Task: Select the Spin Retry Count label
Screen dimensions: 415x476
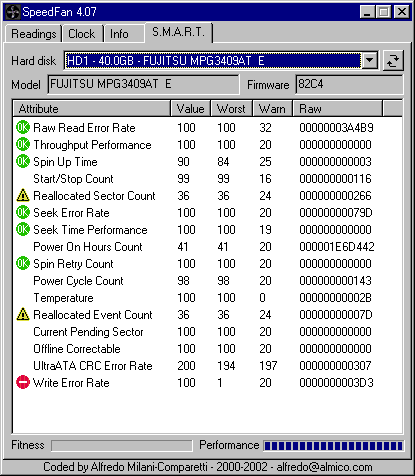Action: [x=73, y=264]
